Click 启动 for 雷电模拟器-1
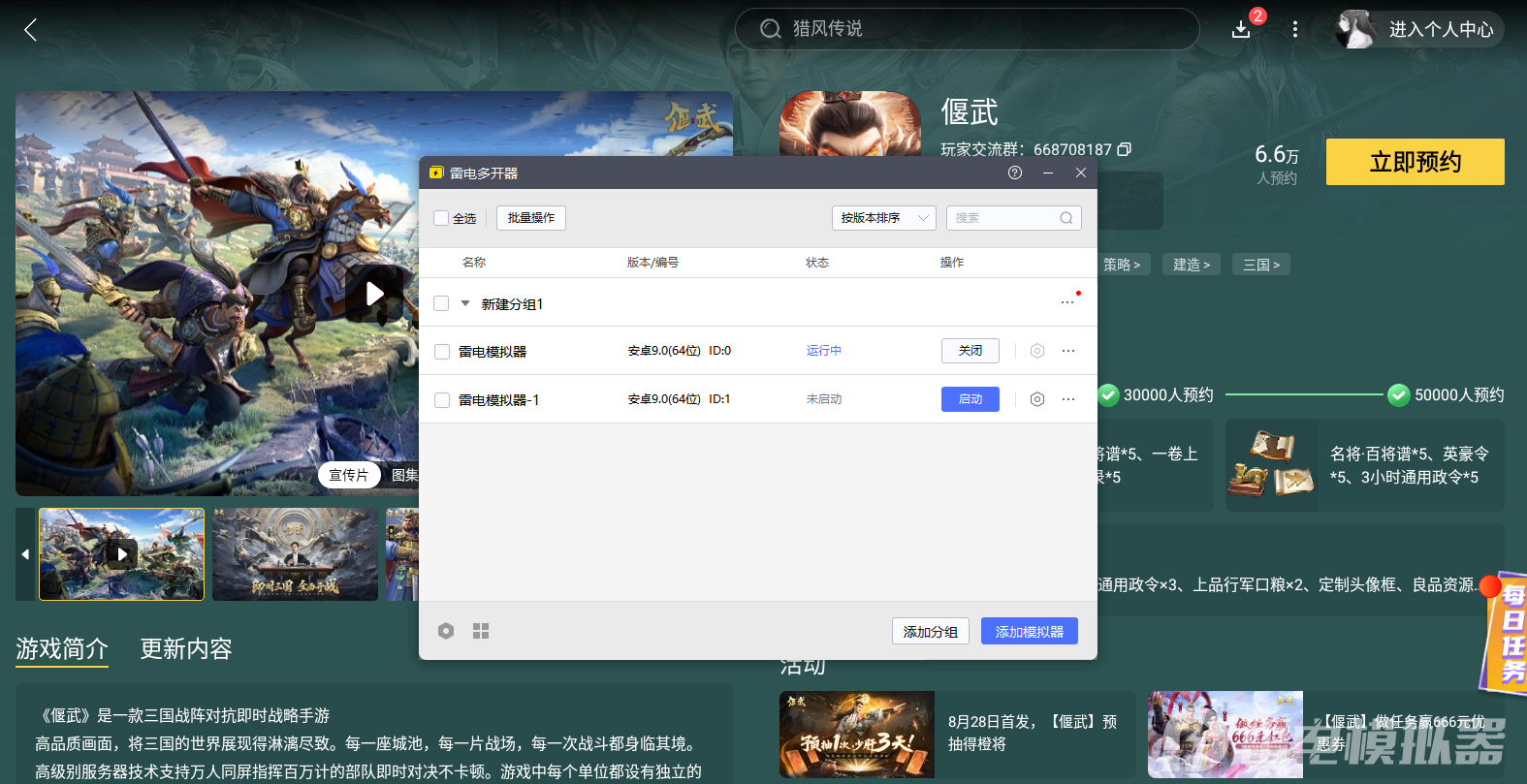Viewport: 1527px width, 784px height. pyautogui.click(x=970, y=399)
